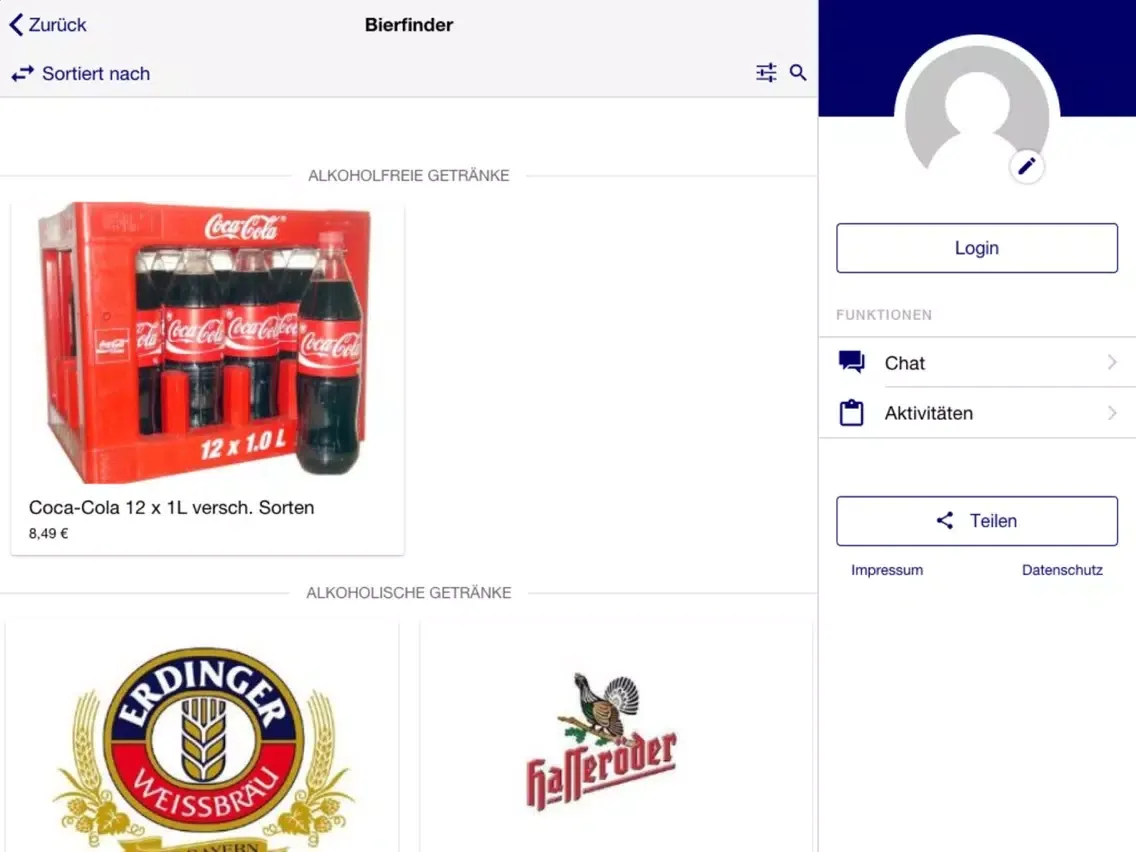Click the Chat speech bubbles icon
This screenshot has width=1136, height=852.
[851, 362]
